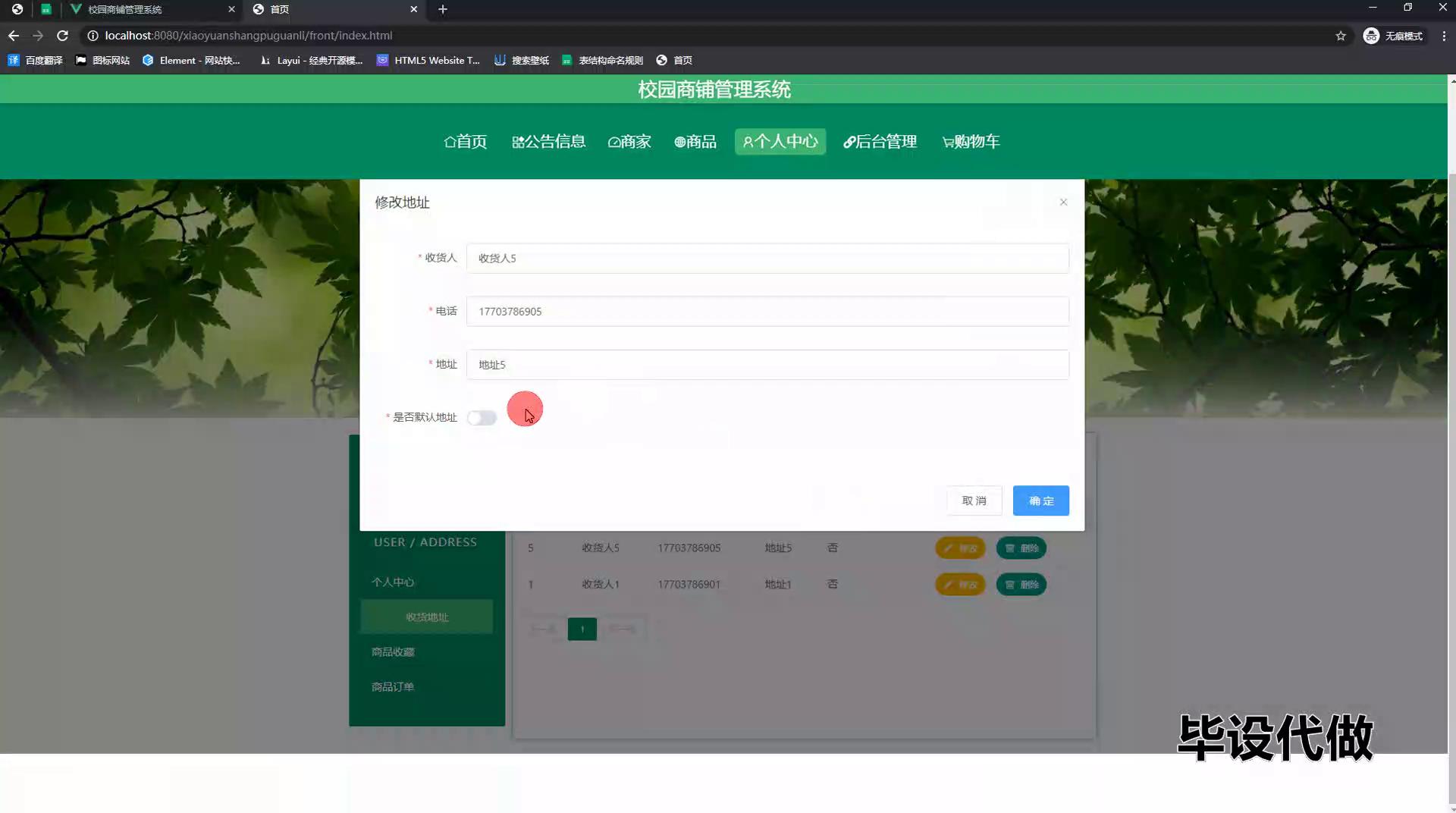Open 后台管理 backend management link
This screenshot has height=813, width=1456.
(x=880, y=142)
